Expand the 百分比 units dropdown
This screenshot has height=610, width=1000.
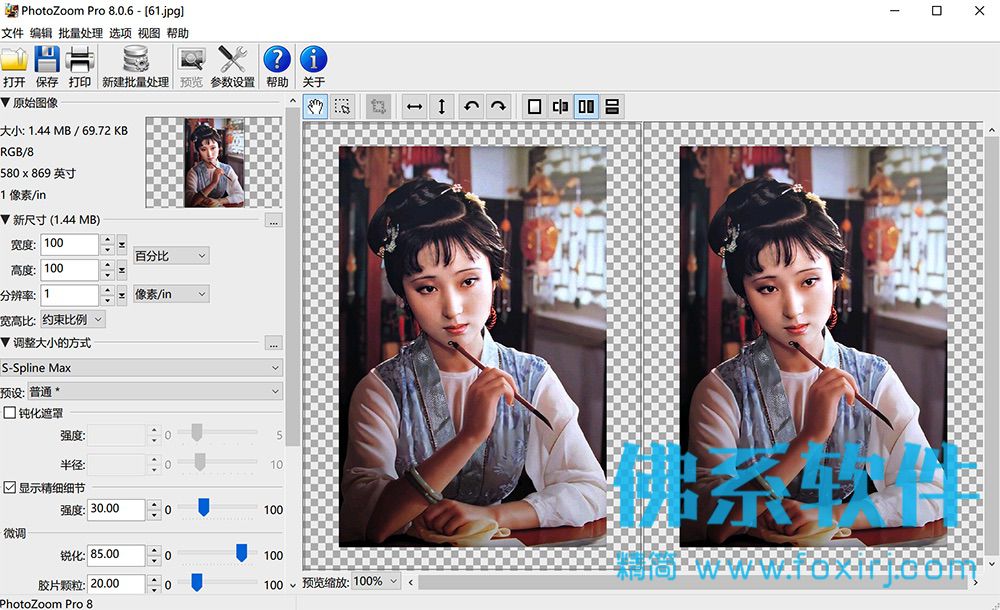(171, 256)
